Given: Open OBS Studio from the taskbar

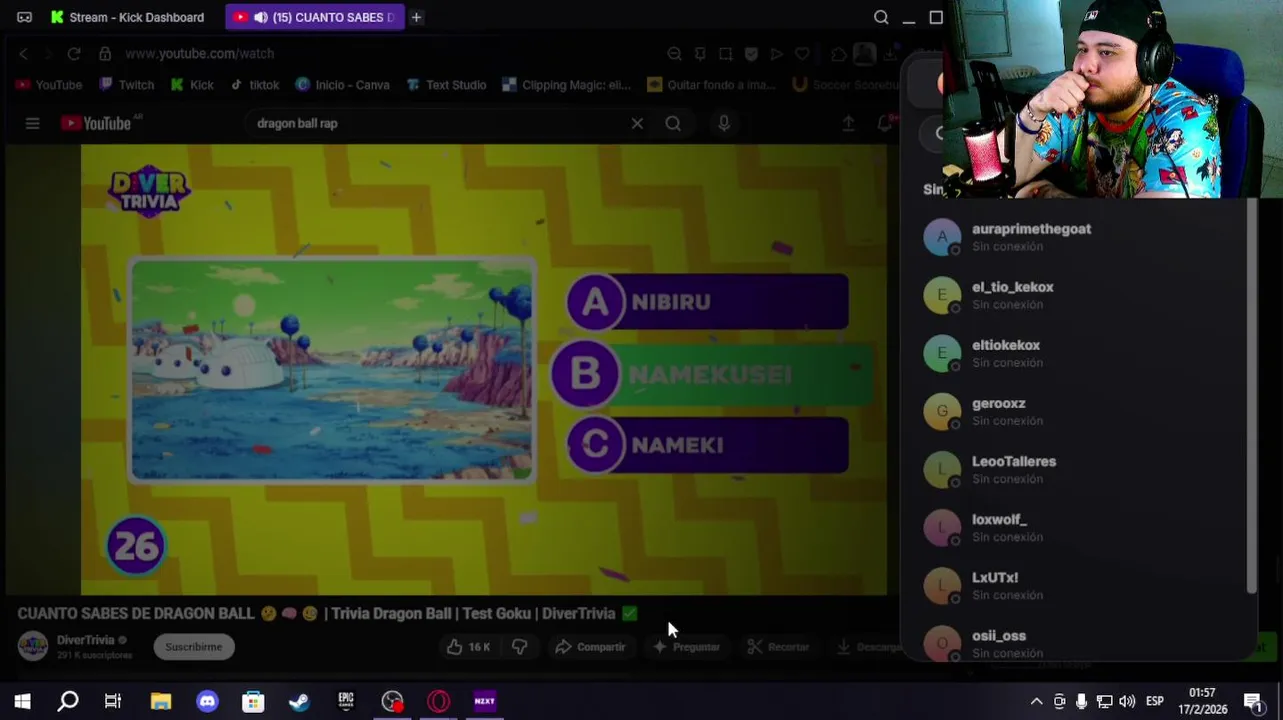Looking at the screenshot, I should pos(392,701).
